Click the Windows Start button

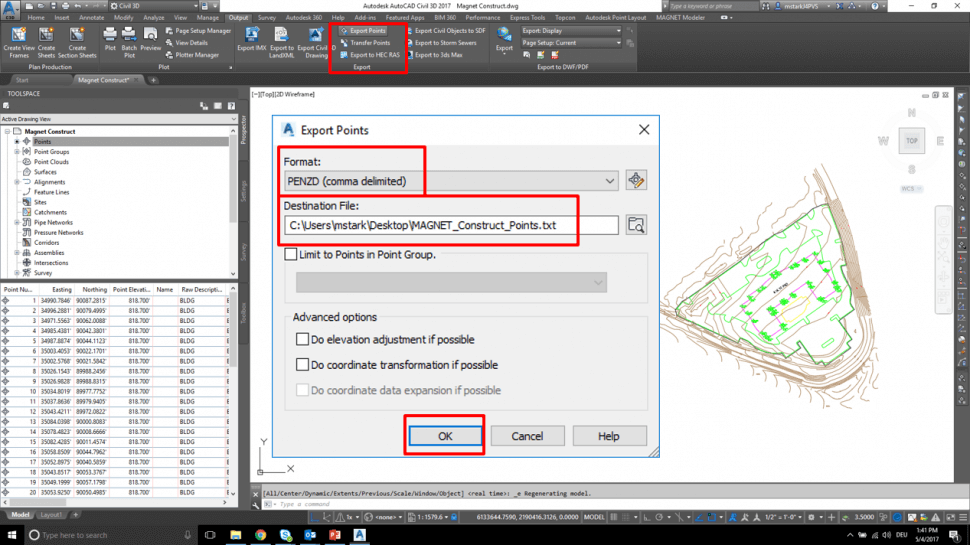click(12, 534)
